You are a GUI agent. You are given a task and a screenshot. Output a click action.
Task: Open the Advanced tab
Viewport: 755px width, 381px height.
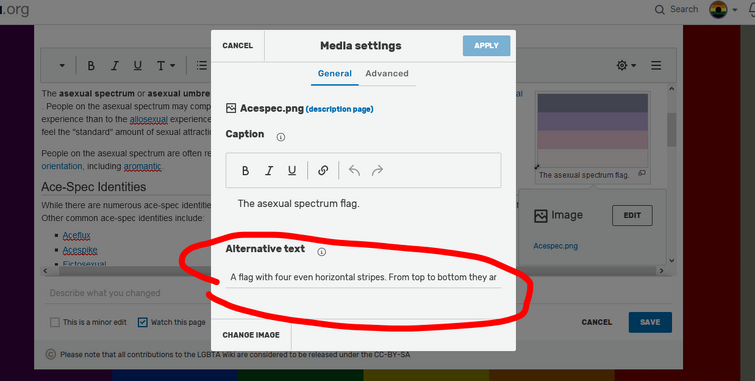(x=387, y=74)
